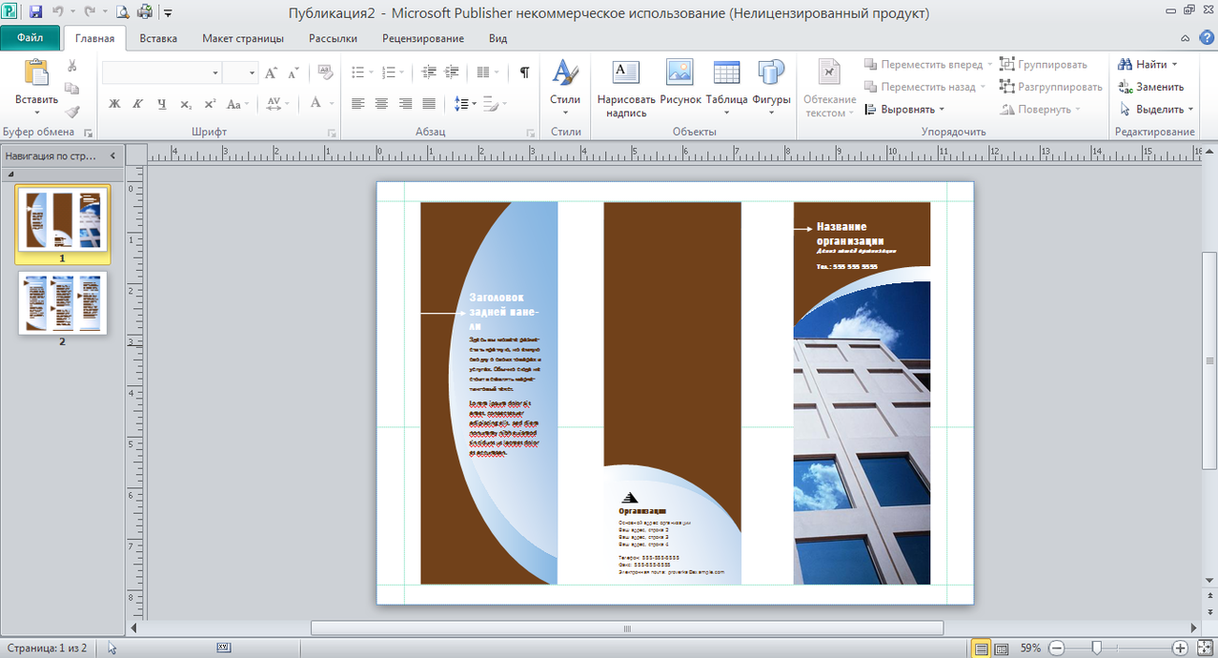Show paragraph marks with the pilcrow icon

click(524, 73)
